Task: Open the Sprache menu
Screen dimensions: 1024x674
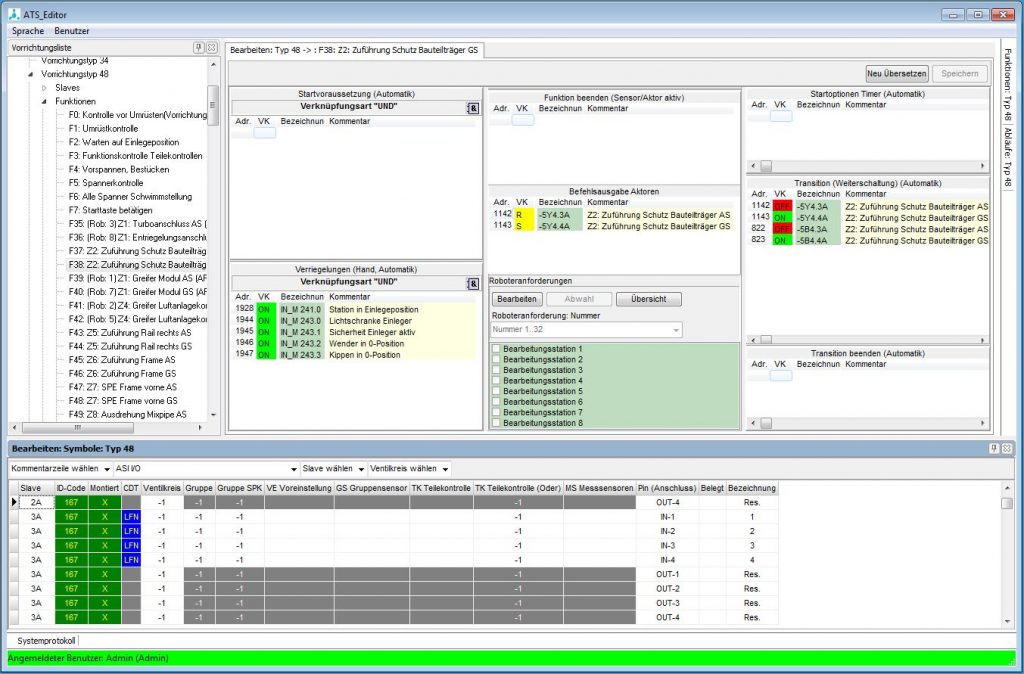Action: (x=28, y=31)
